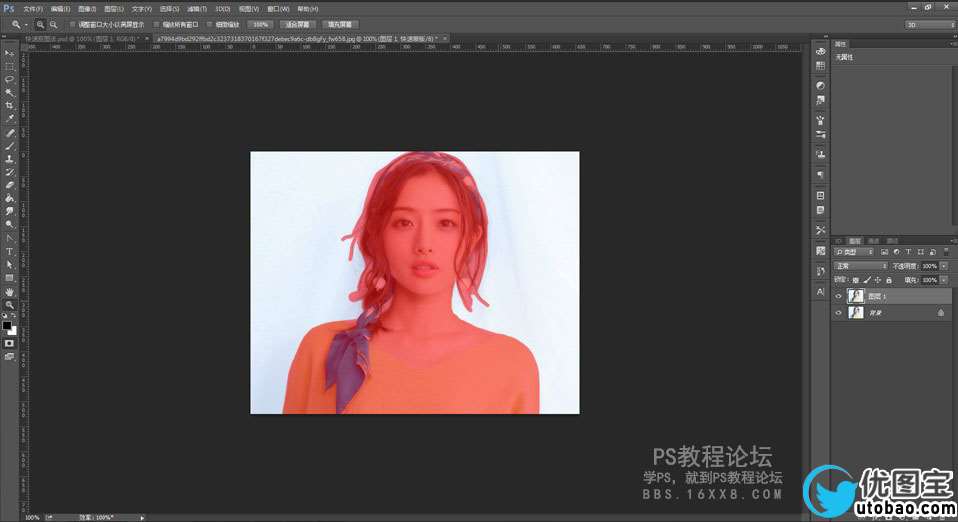This screenshot has height=522, width=958.
Task: Change the screen mode icon
Action: pyautogui.click(x=9, y=356)
